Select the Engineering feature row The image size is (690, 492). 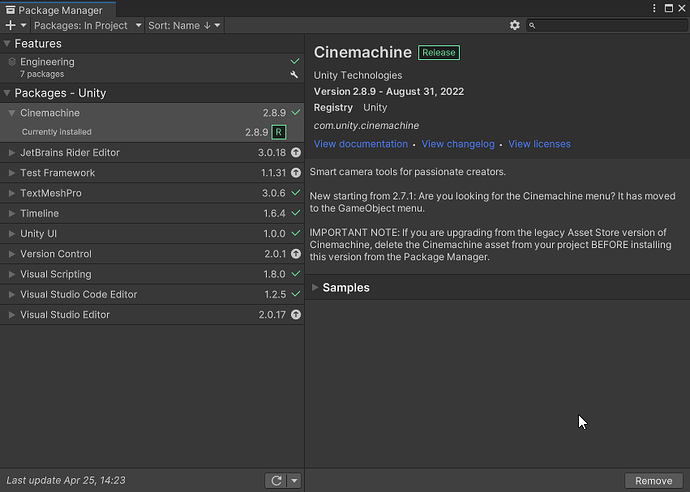(x=152, y=68)
